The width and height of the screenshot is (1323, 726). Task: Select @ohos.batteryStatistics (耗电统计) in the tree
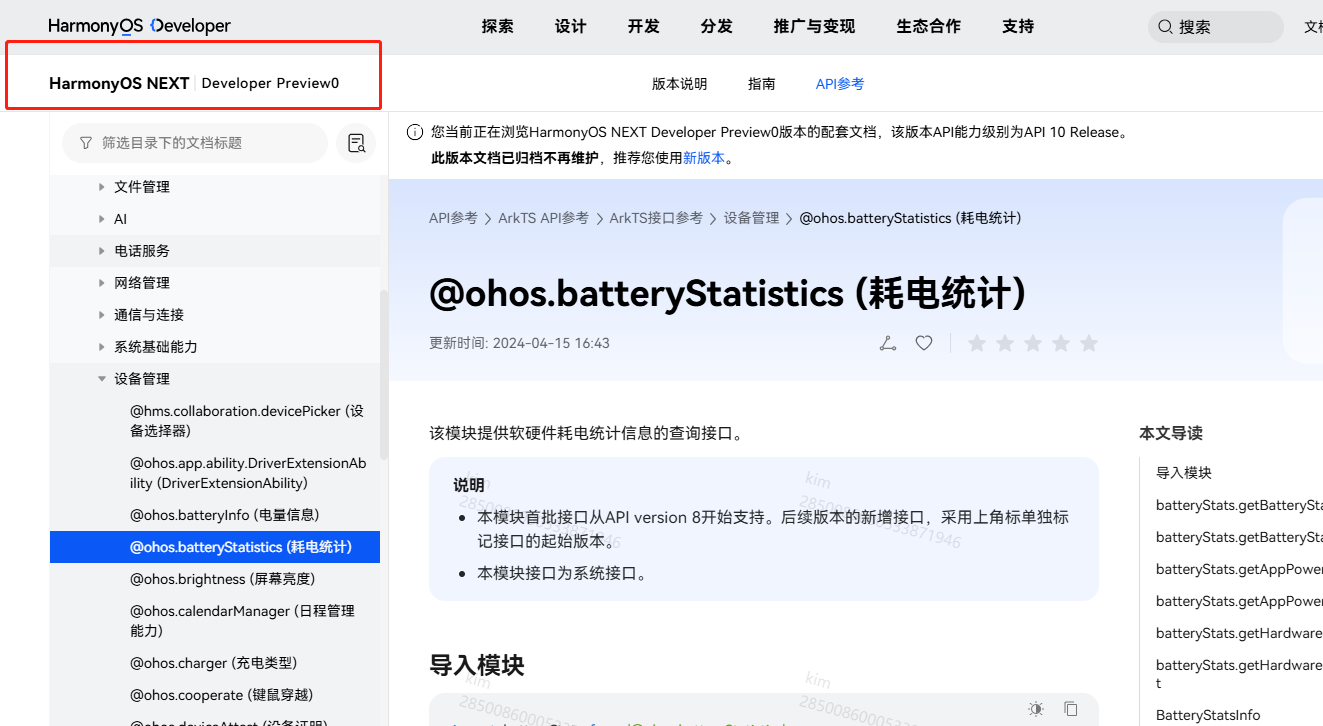point(215,547)
